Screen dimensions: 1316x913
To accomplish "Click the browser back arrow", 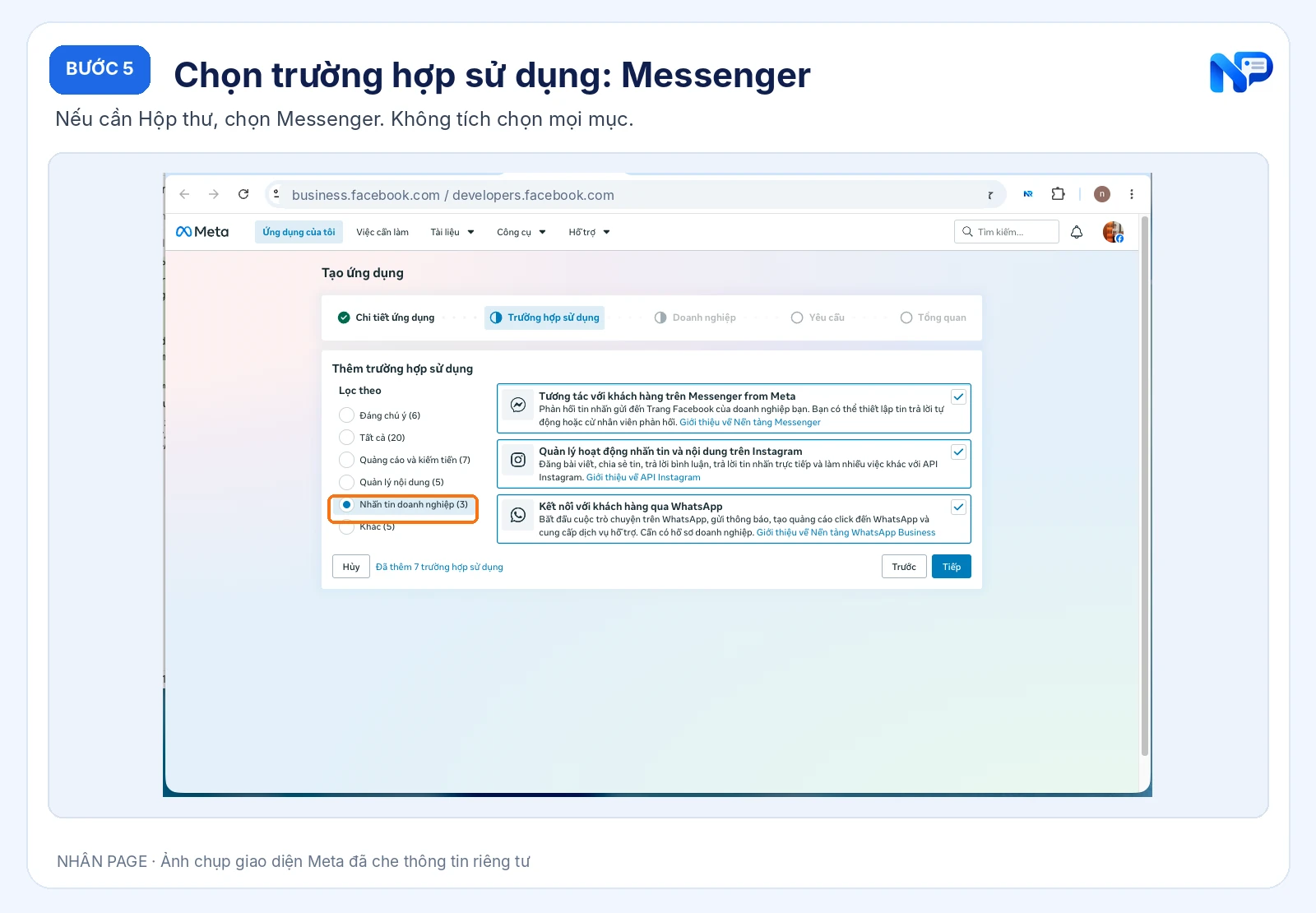I will 184,194.
